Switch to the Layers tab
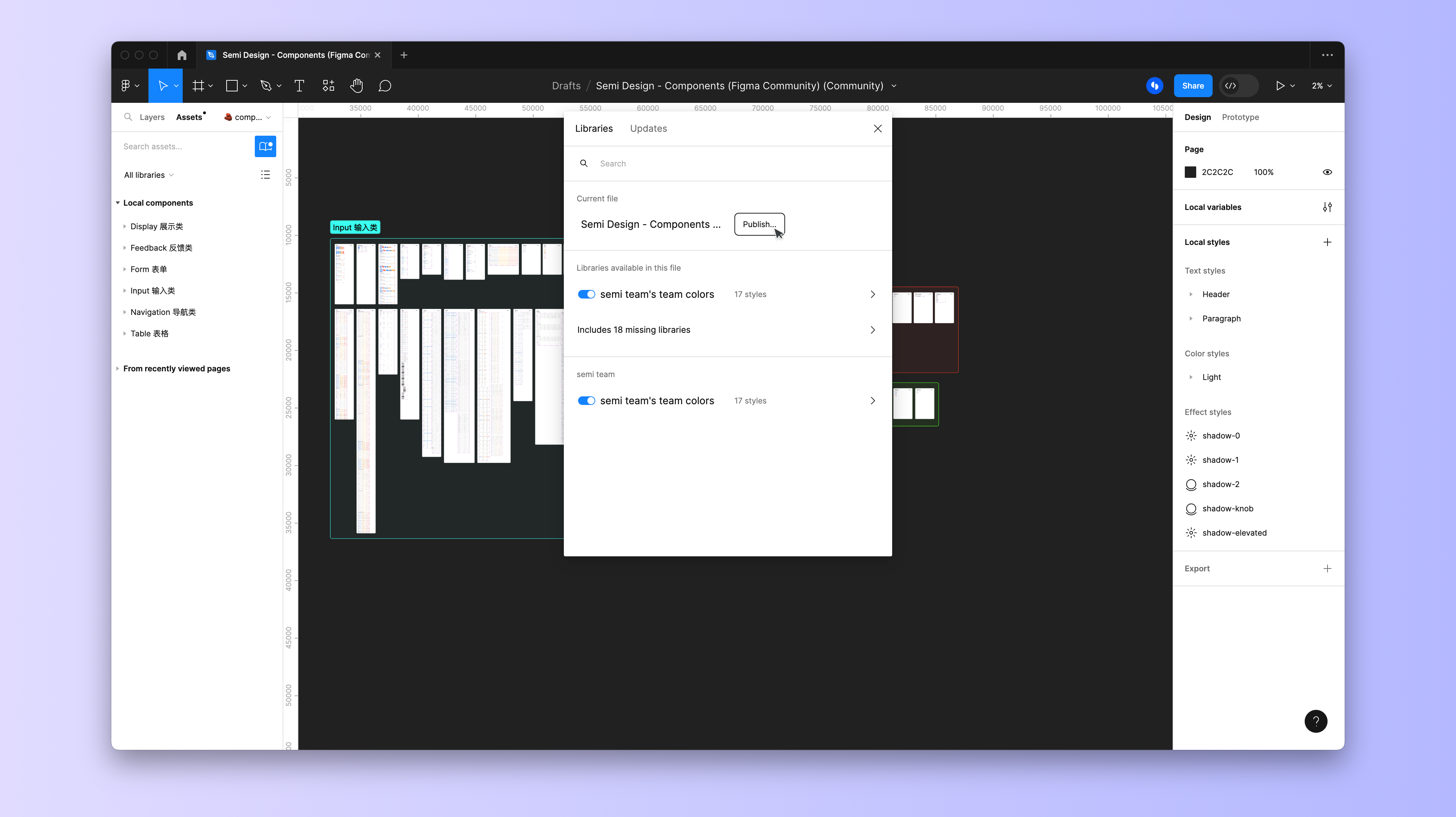Image resolution: width=1456 pixels, height=817 pixels. 152,117
